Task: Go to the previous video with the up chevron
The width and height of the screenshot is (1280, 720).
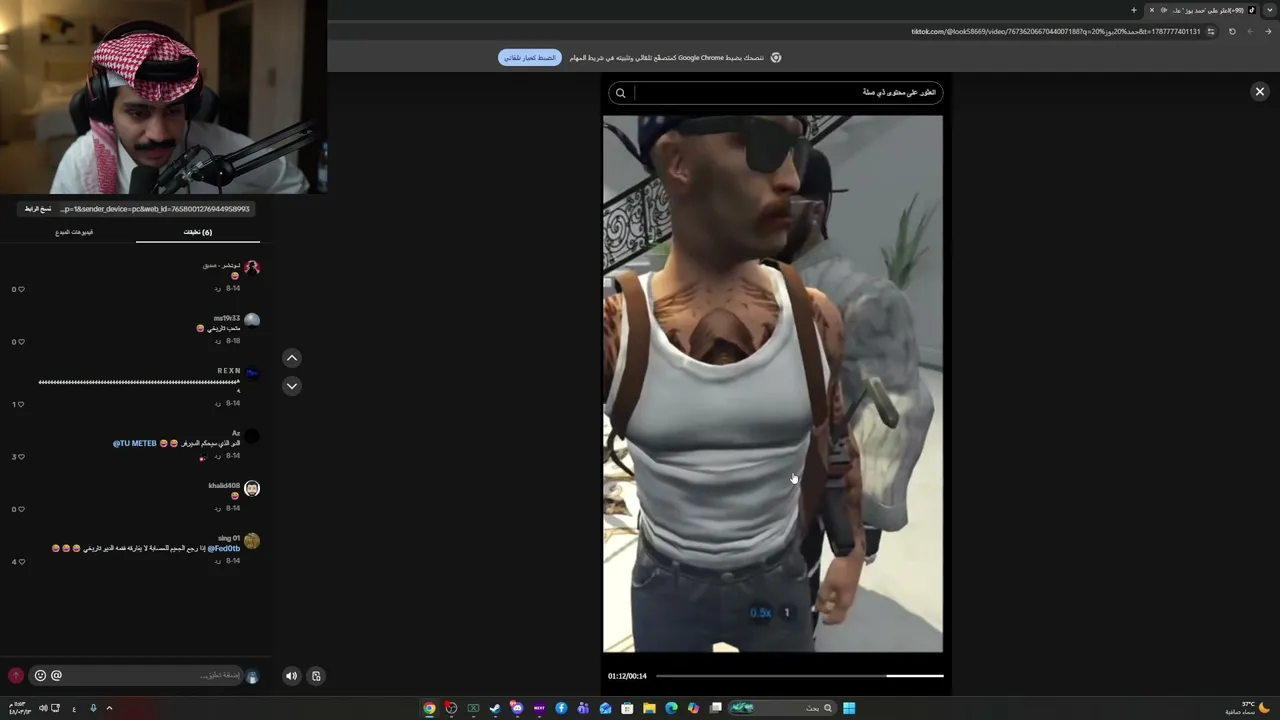Action: [x=292, y=358]
